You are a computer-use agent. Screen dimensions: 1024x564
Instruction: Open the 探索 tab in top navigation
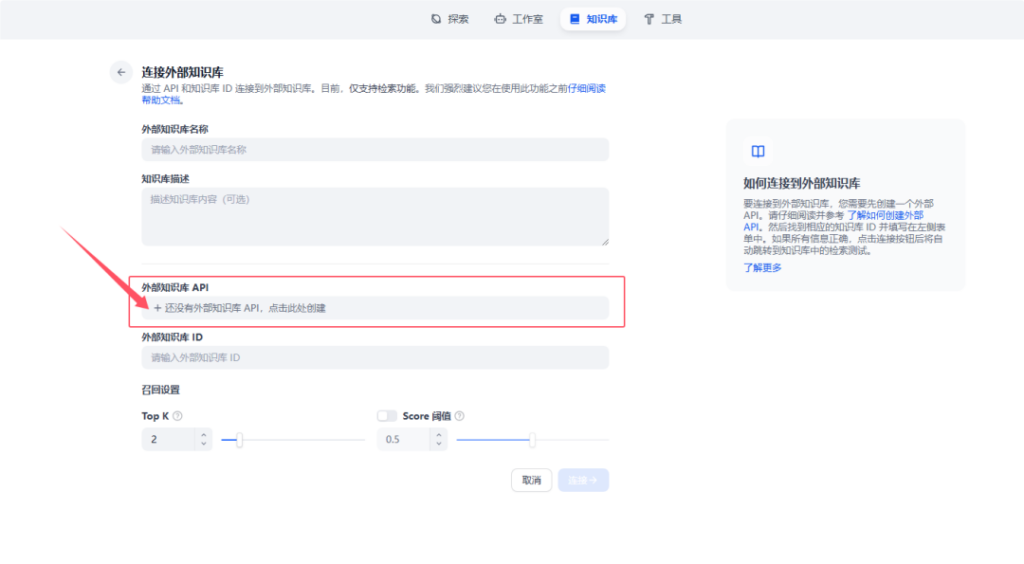click(449, 19)
